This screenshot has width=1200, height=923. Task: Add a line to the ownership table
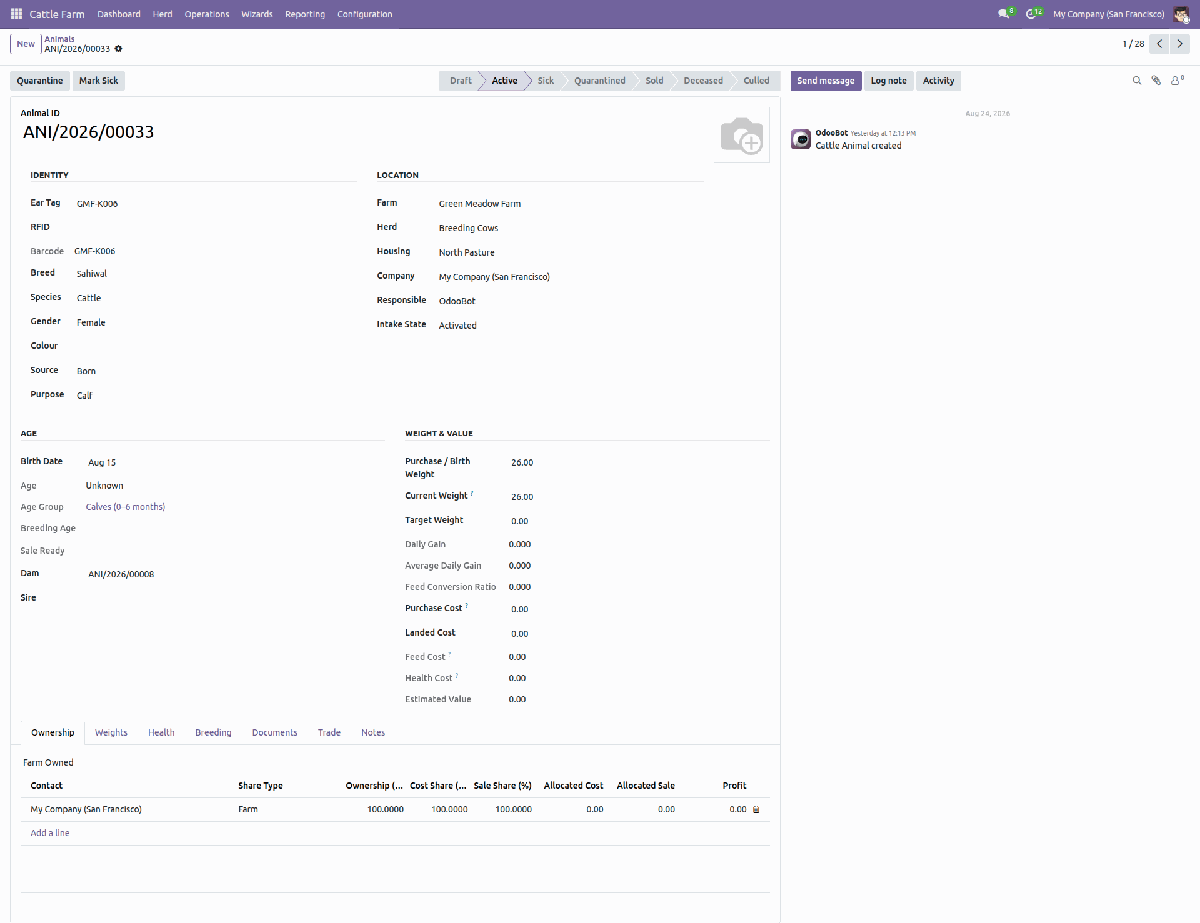[x=50, y=833]
